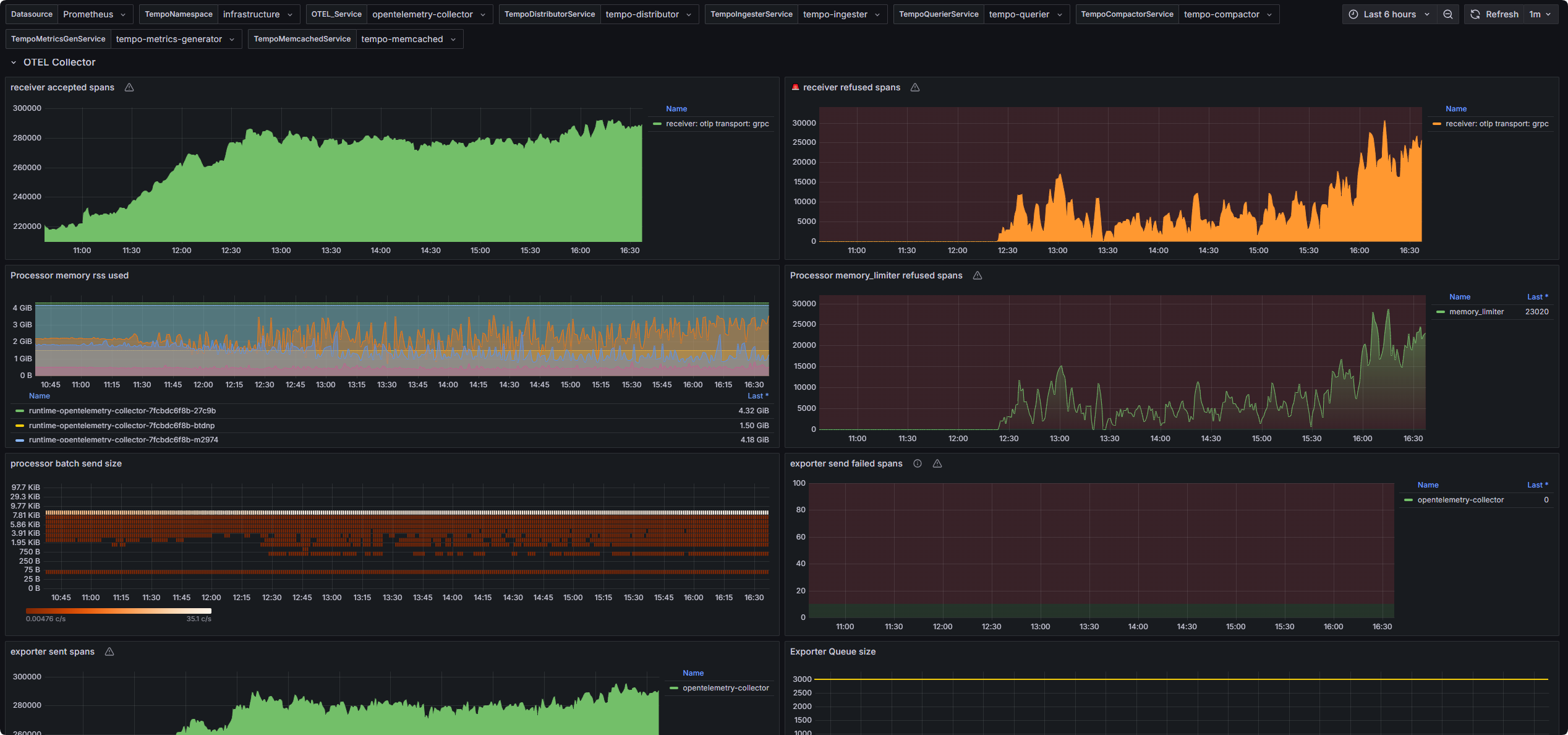The image size is (1568, 735).
Task: Click info icon on exporter send failed spans
Action: [x=918, y=463]
